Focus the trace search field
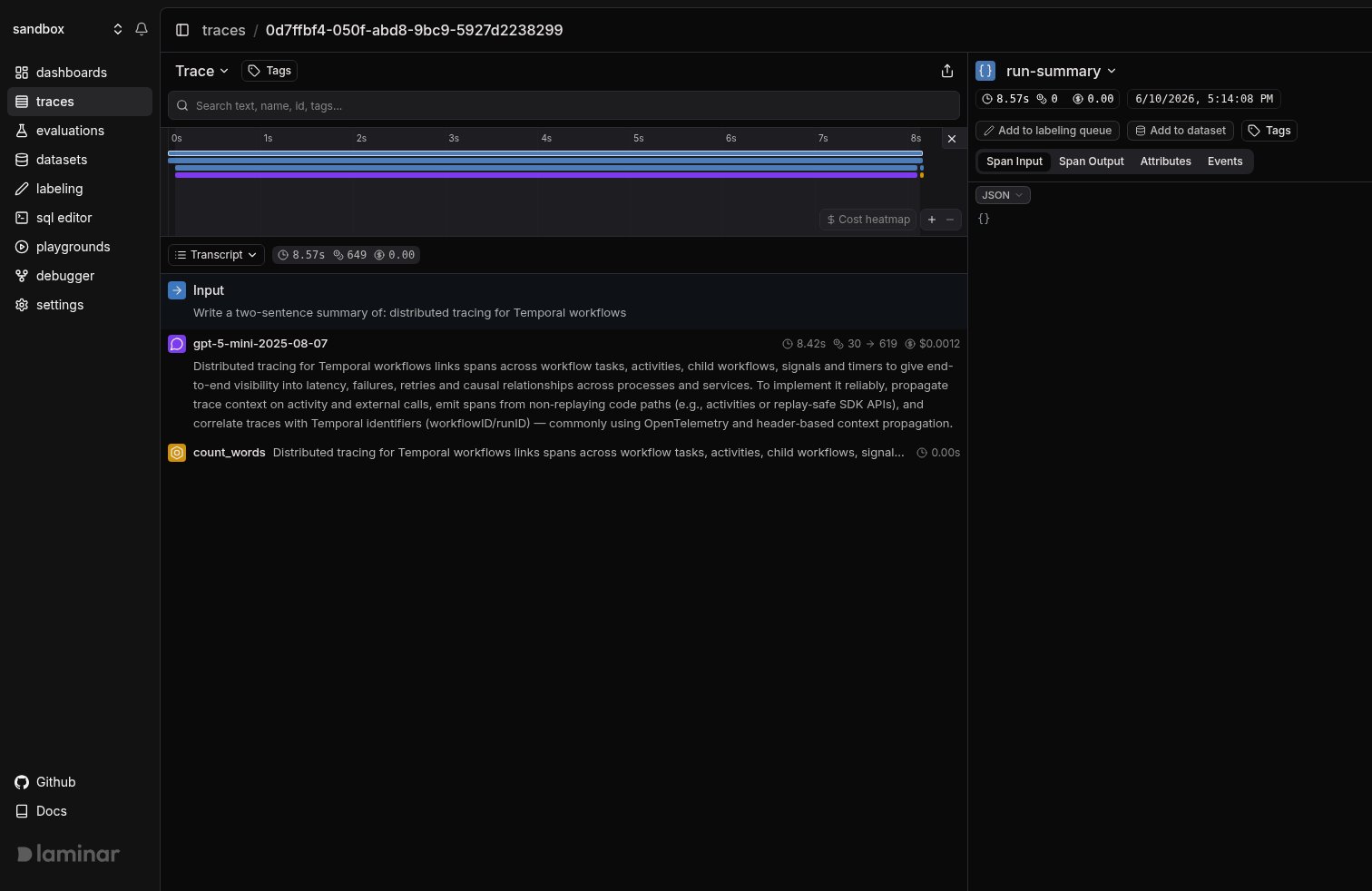The image size is (1372, 891). point(563,105)
